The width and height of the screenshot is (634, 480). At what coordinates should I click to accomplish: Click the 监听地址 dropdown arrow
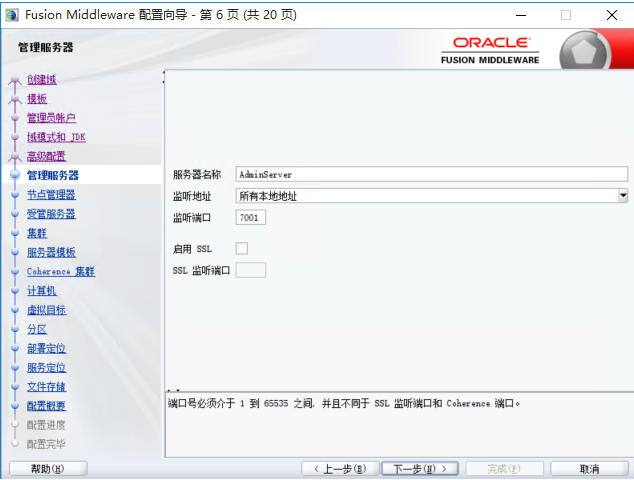pos(623,196)
